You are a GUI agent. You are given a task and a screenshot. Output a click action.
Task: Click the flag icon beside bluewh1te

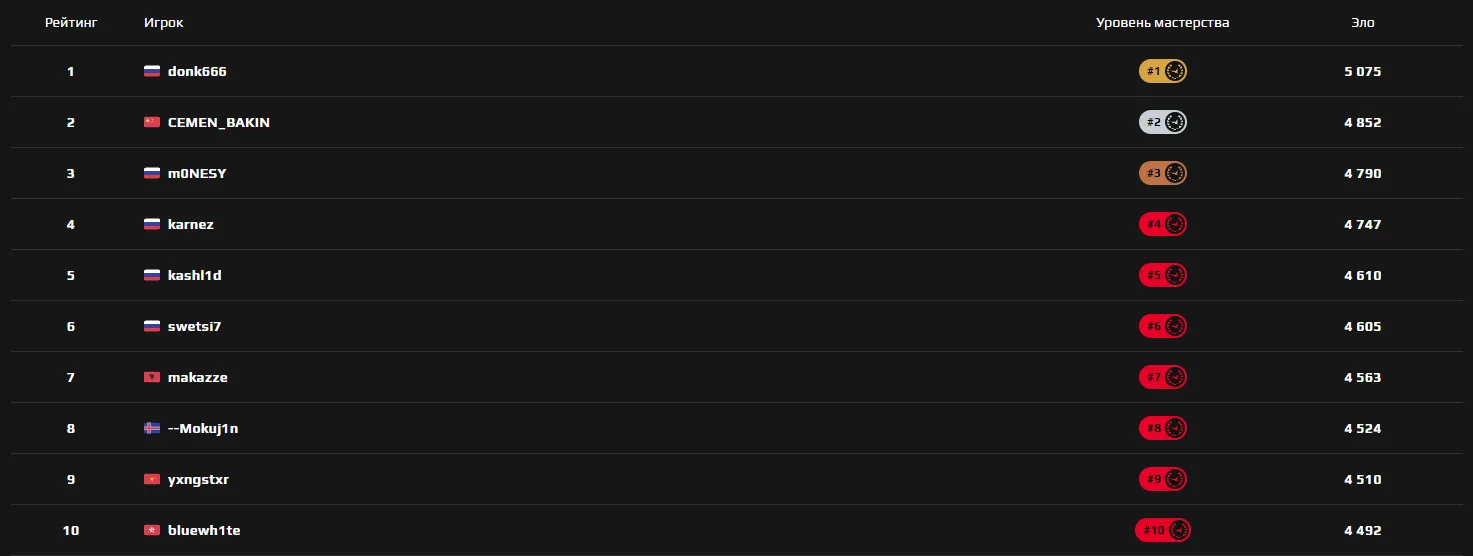tap(152, 530)
